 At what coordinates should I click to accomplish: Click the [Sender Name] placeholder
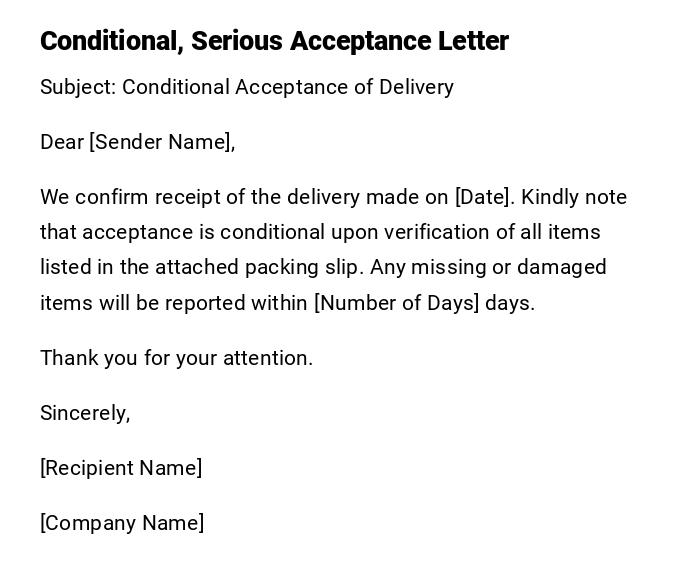point(160,142)
